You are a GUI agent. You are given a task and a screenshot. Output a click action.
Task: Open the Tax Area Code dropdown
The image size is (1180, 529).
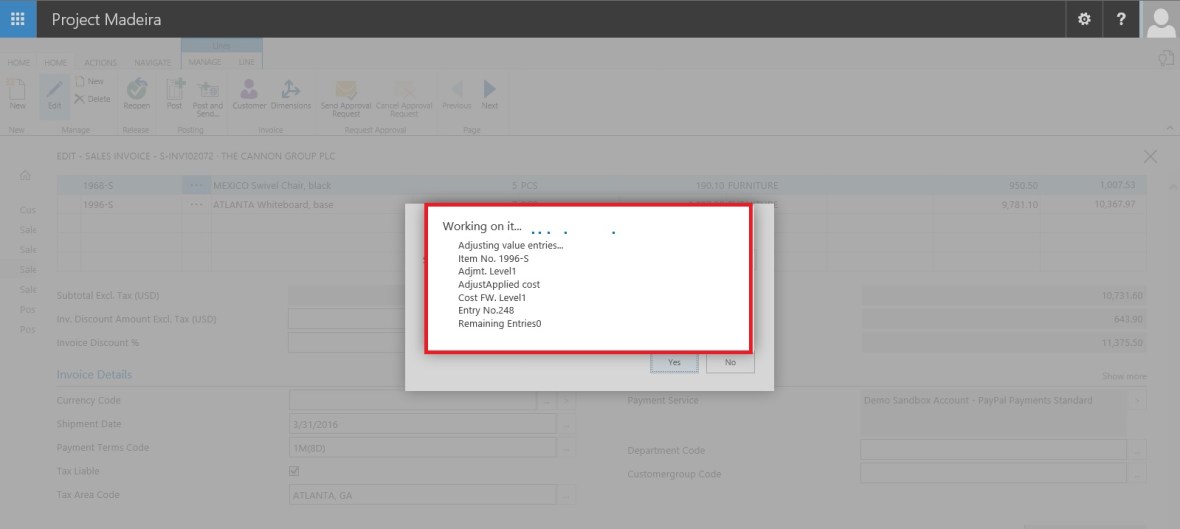click(x=567, y=495)
